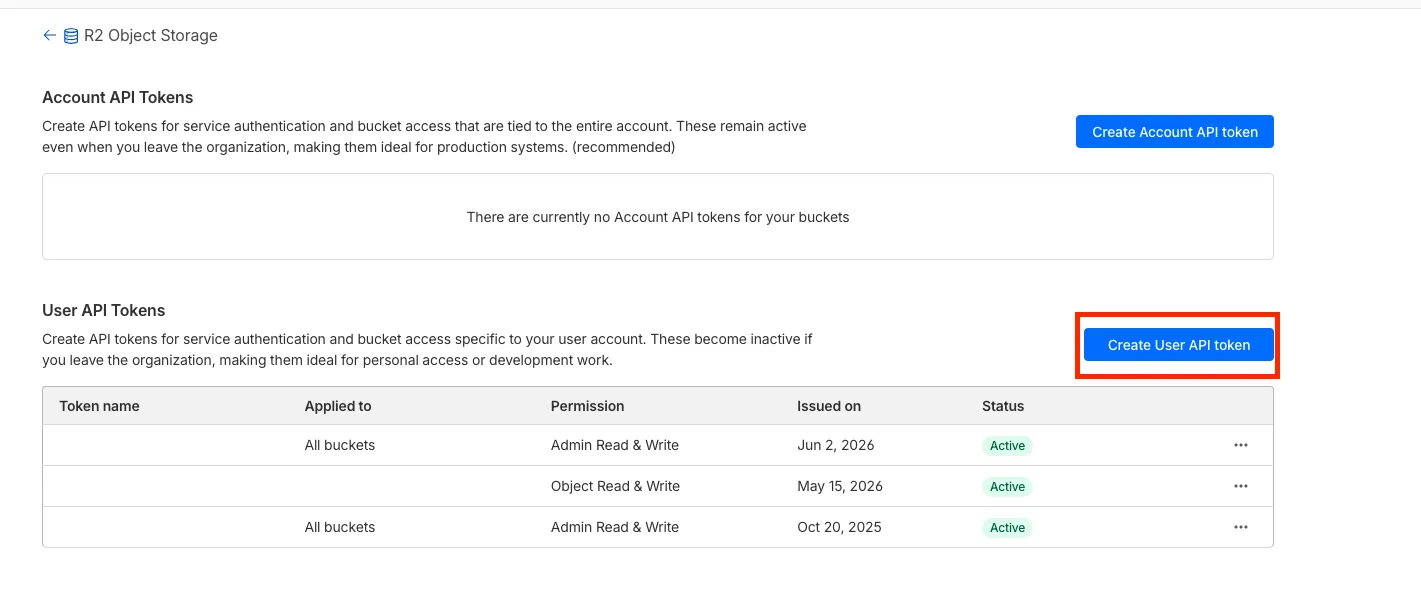The image size is (1421, 592).
Task: Click Admin Read & Write in Jun 2 row
Action: coord(615,445)
